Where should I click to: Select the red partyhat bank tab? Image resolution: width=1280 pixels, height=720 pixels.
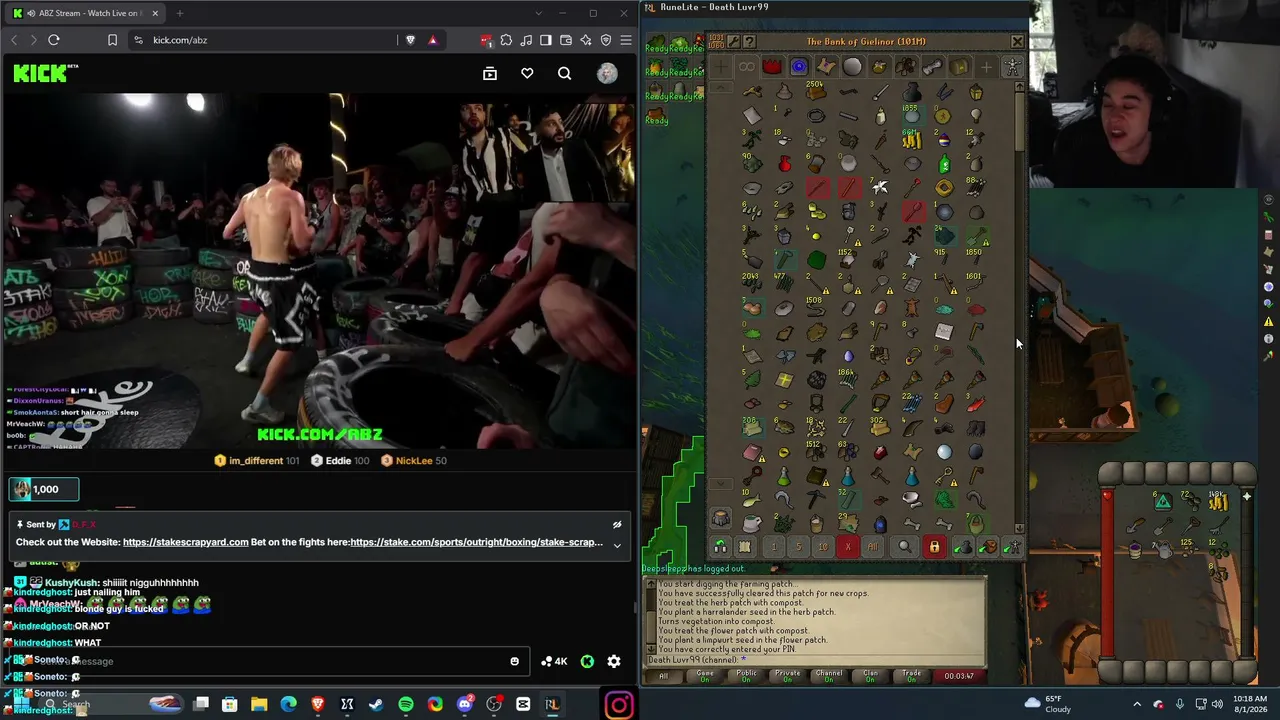[x=772, y=67]
